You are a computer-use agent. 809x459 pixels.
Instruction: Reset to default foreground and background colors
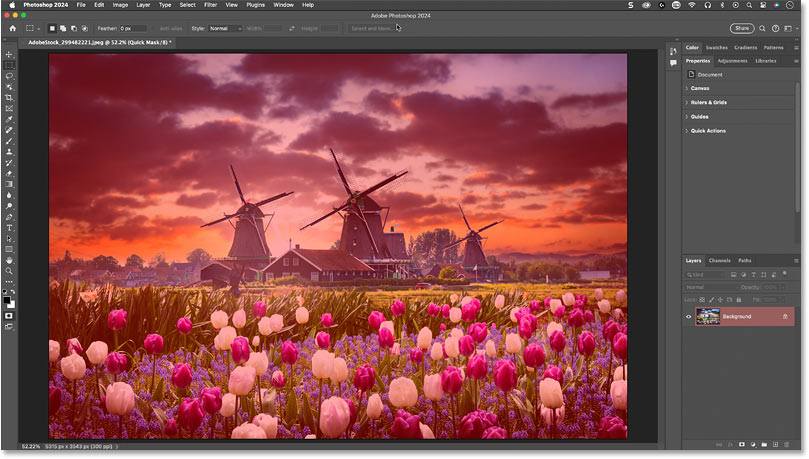tap(5, 292)
